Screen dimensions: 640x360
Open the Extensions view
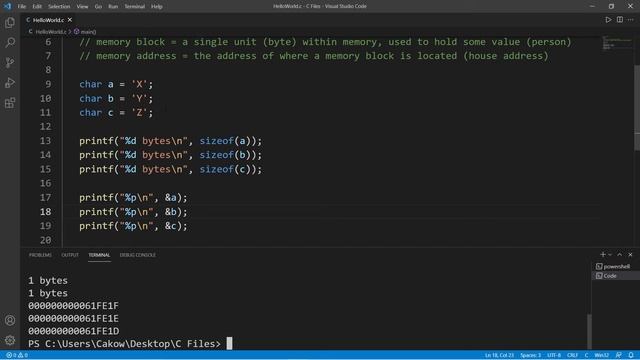click(10, 102)
